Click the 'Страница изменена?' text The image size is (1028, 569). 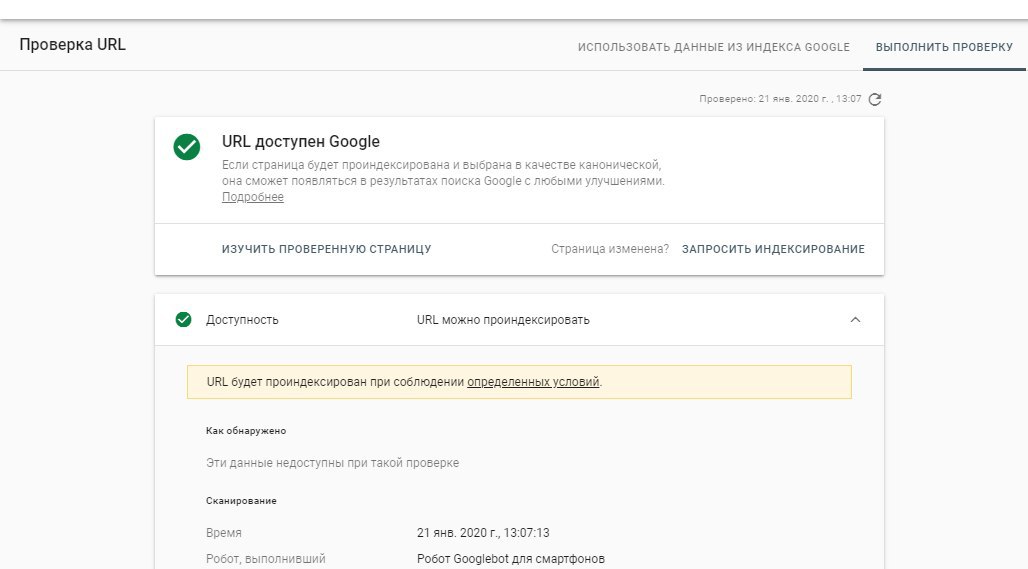click(610, 249)
